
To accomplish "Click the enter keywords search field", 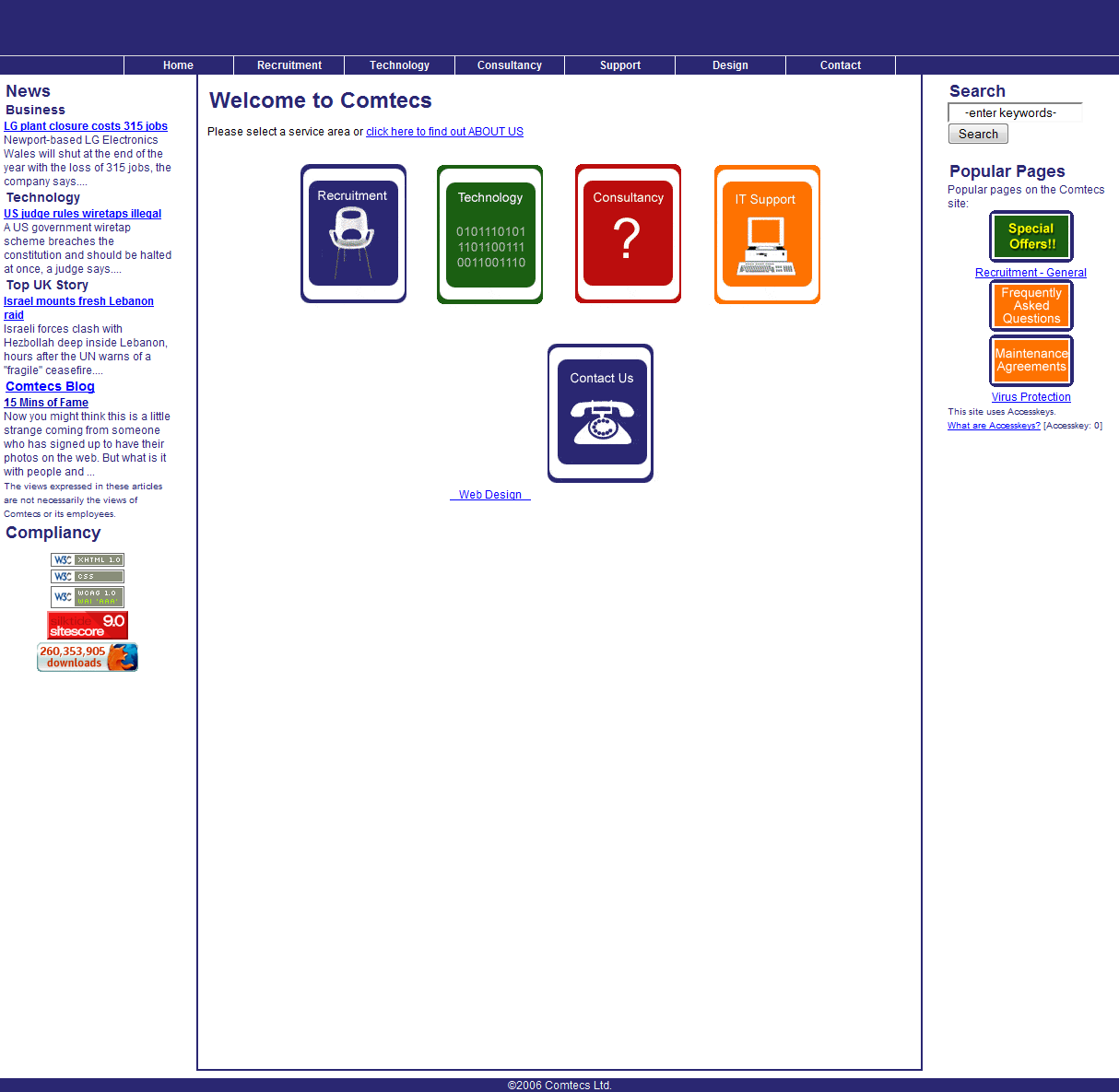I will coord(1014,112).
